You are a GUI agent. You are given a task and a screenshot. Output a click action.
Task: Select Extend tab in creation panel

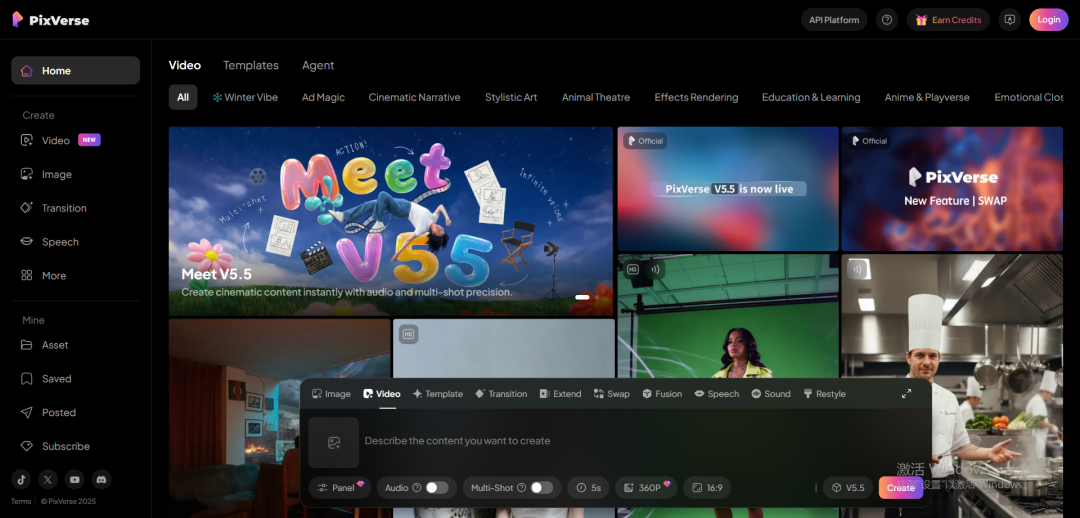561,394
